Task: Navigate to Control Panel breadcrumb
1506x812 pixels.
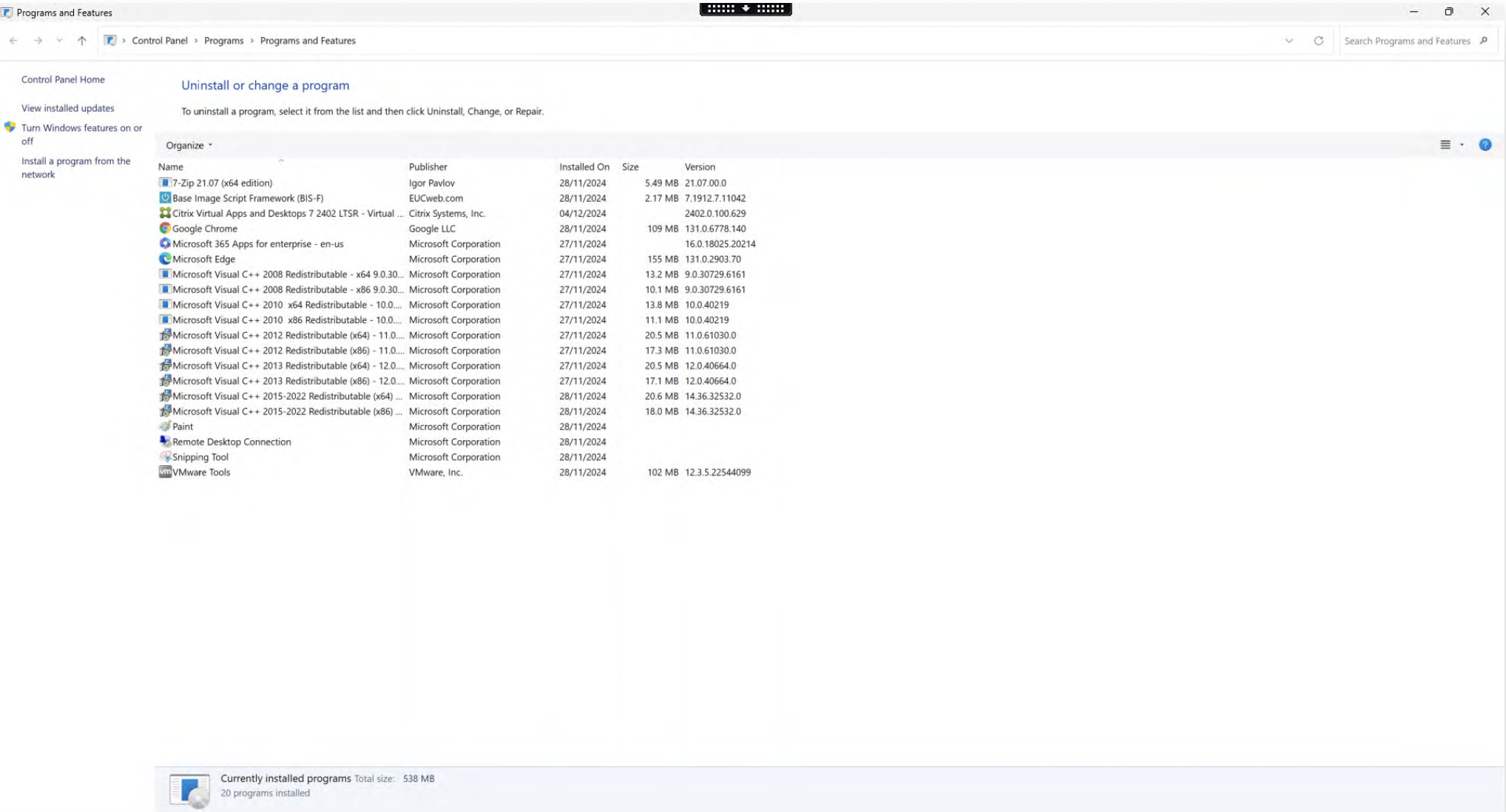Action: 160,41
